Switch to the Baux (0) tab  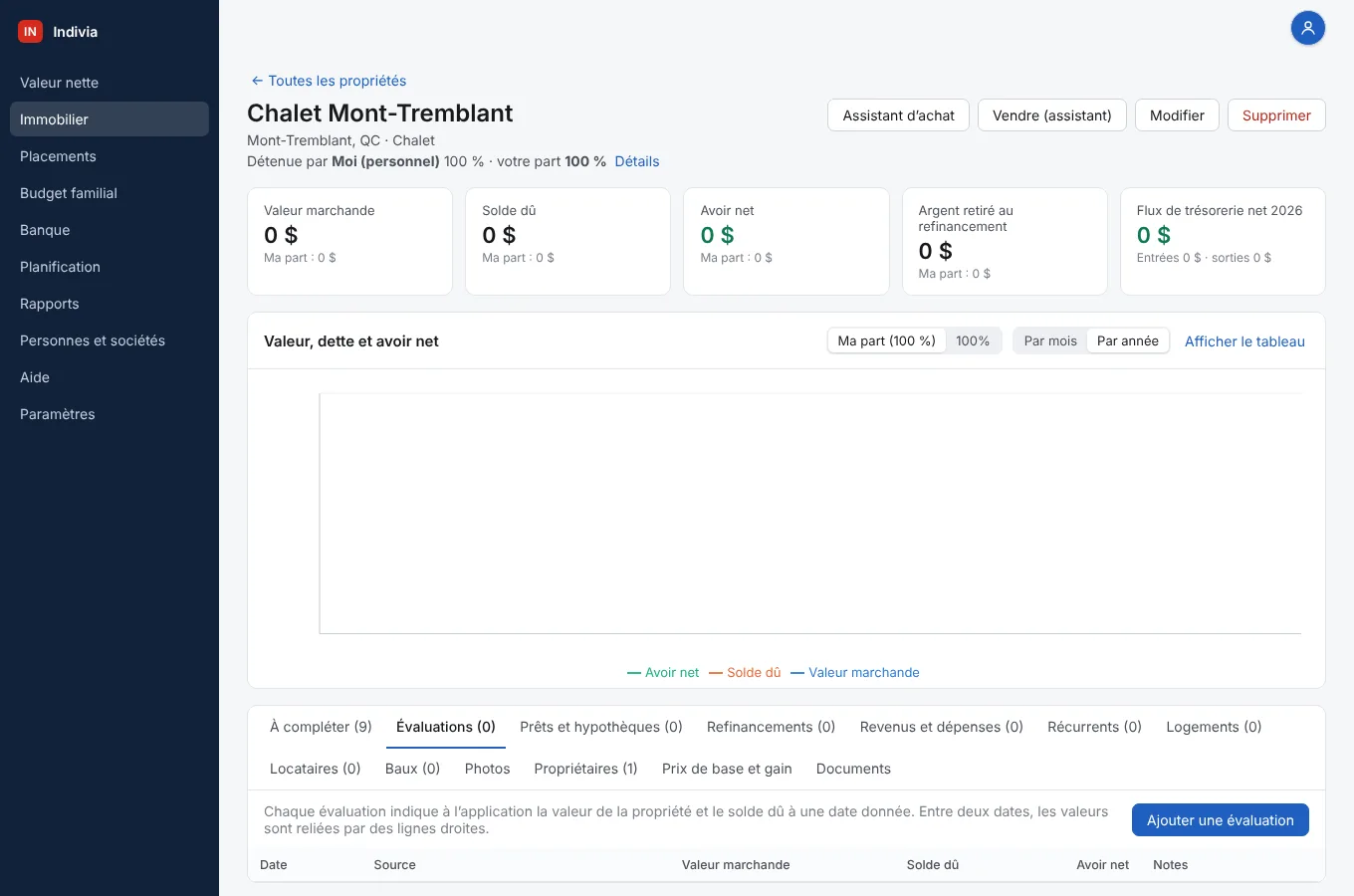point(412,769)
